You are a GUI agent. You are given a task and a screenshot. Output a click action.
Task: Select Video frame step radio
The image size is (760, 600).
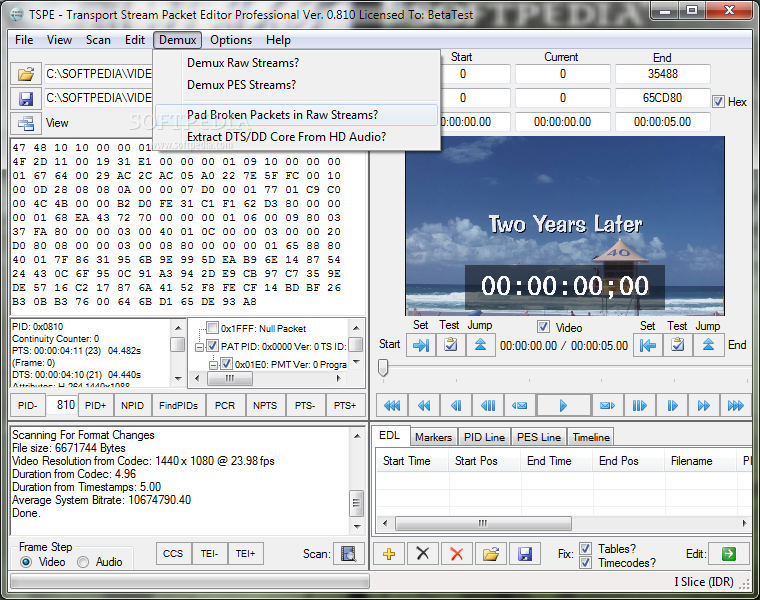[26, 562]
